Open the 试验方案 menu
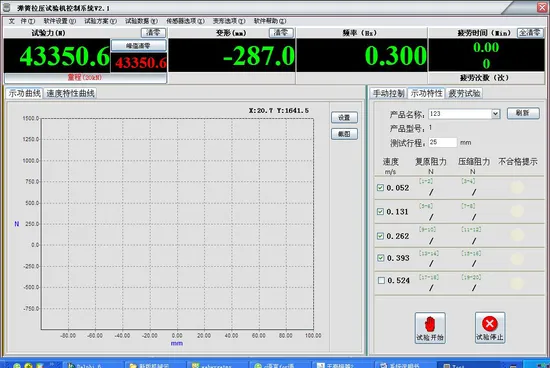 pos(100,21)
